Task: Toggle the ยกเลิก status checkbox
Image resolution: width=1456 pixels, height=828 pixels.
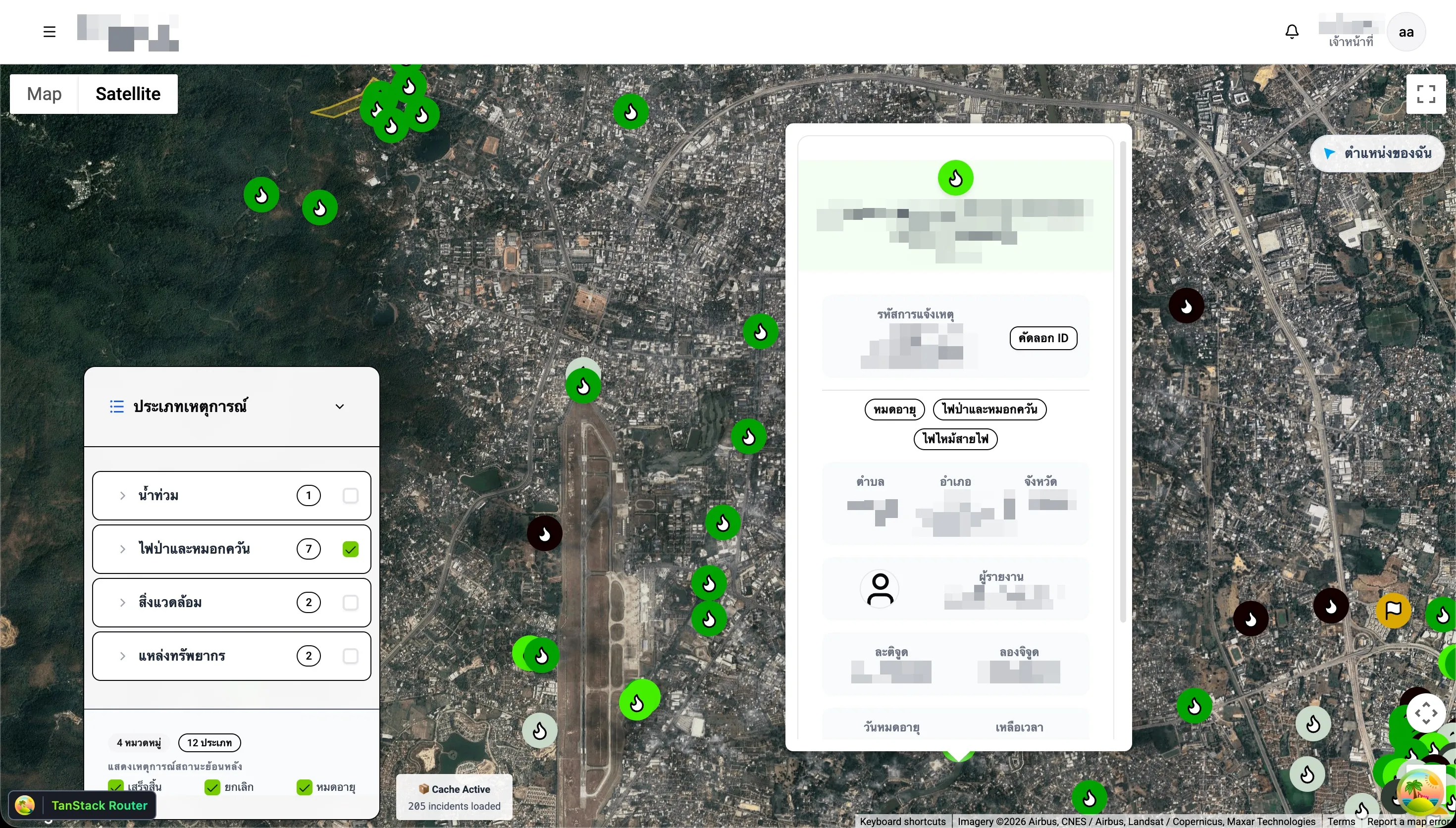Action: point(212,787)
